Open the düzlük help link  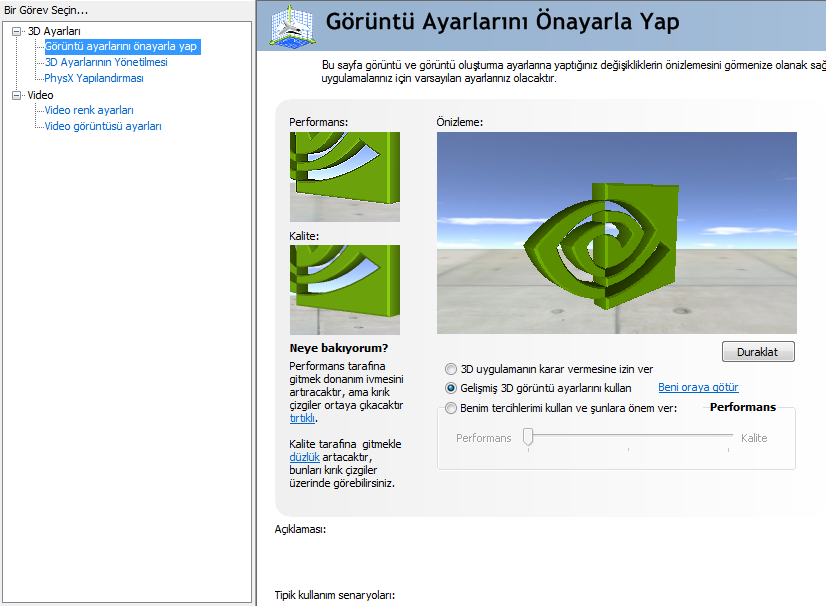[304, 457]
